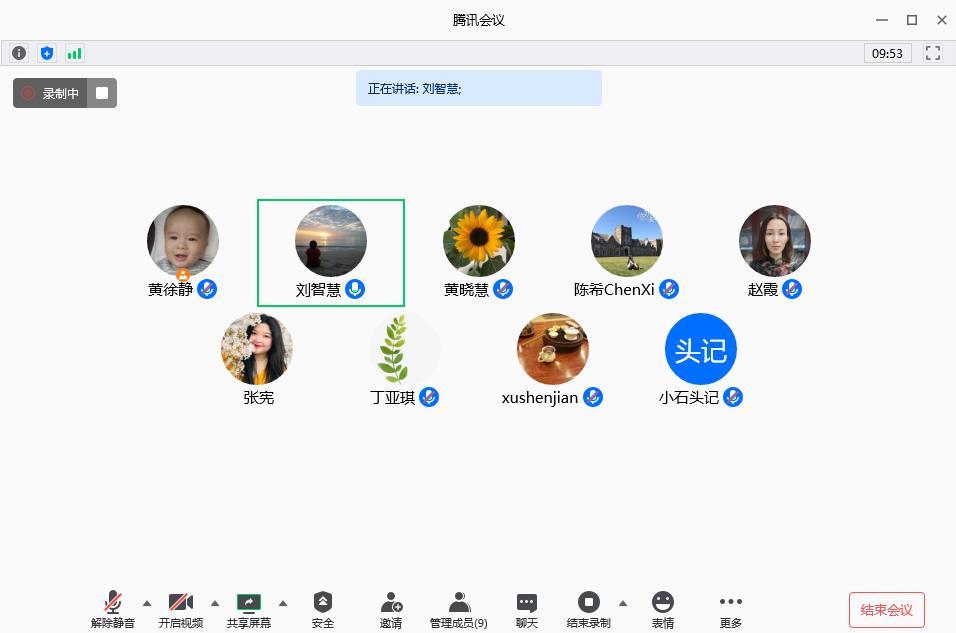Click the name label 张宪
Viewport: 956px width, 633px height.
[x=259, y=398]
